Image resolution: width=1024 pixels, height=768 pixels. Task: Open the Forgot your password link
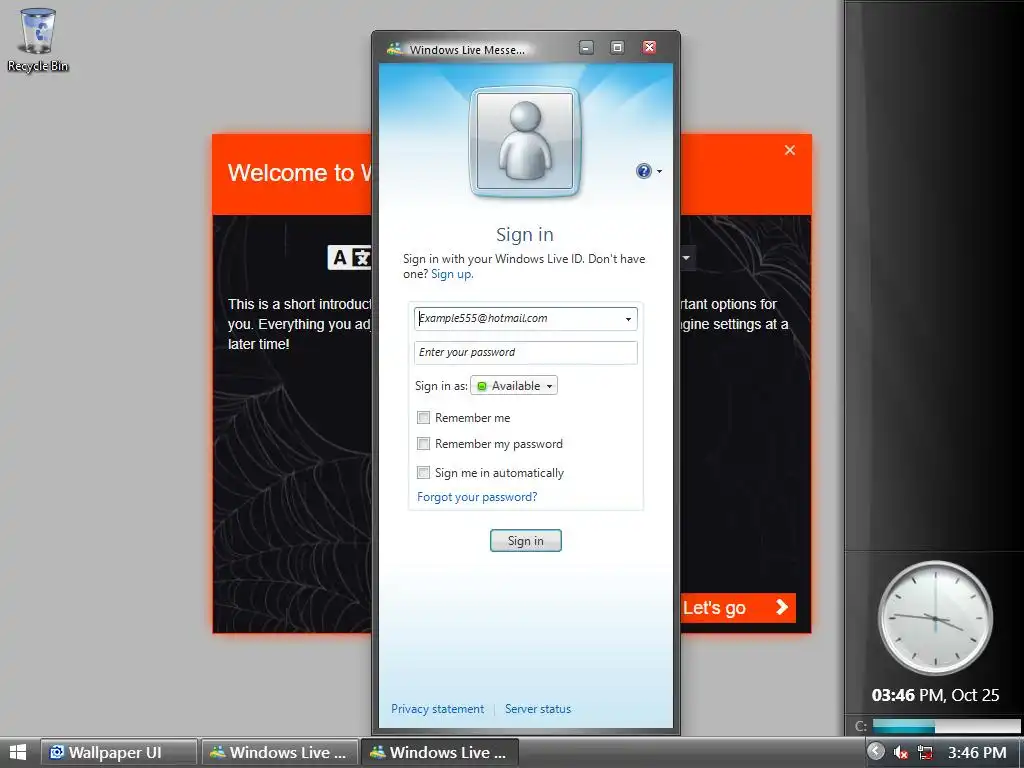tap(477, 497)
